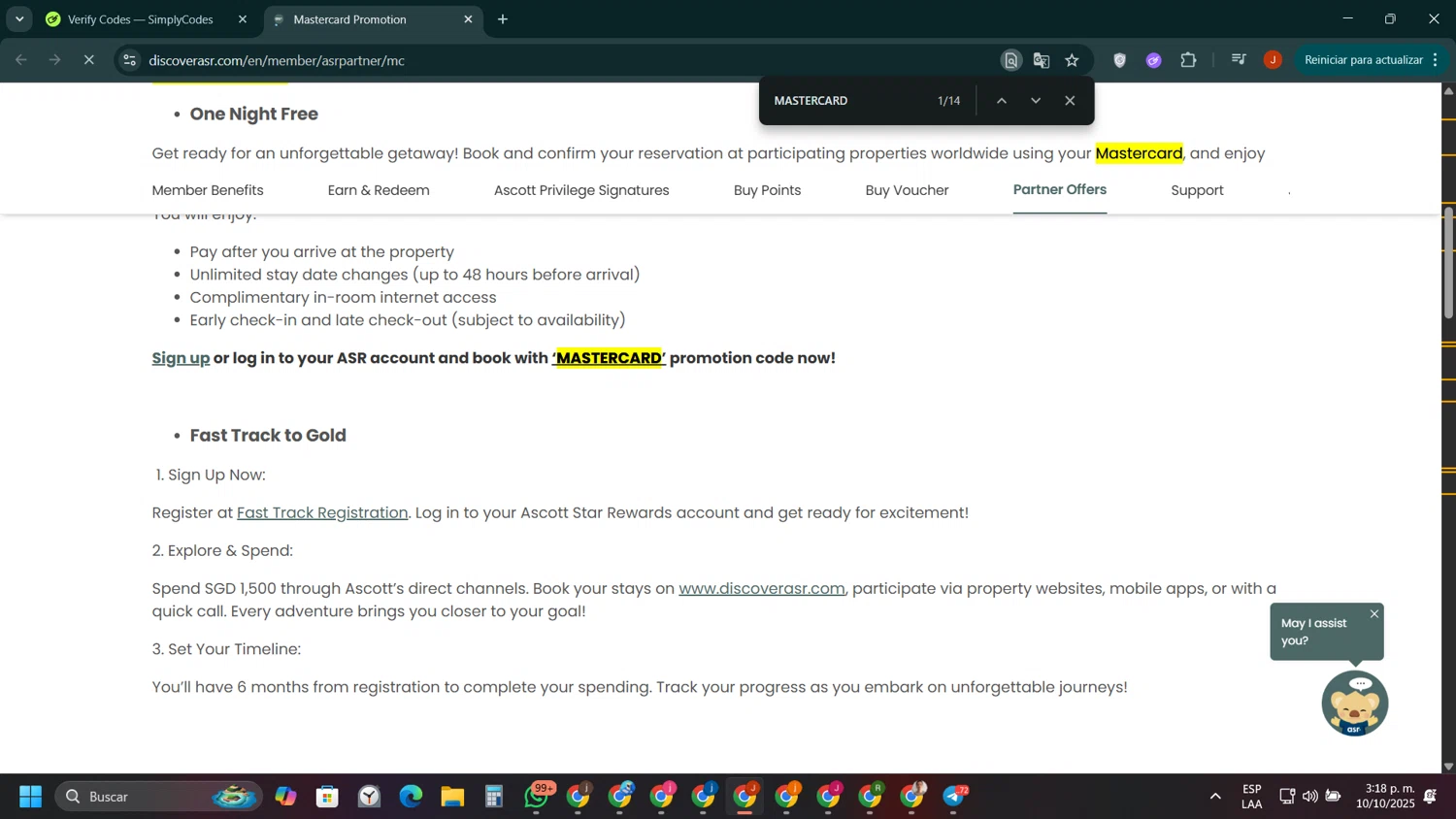Go to Buy Points
The image size is (1456, 819).
click(x=767, y=190)
